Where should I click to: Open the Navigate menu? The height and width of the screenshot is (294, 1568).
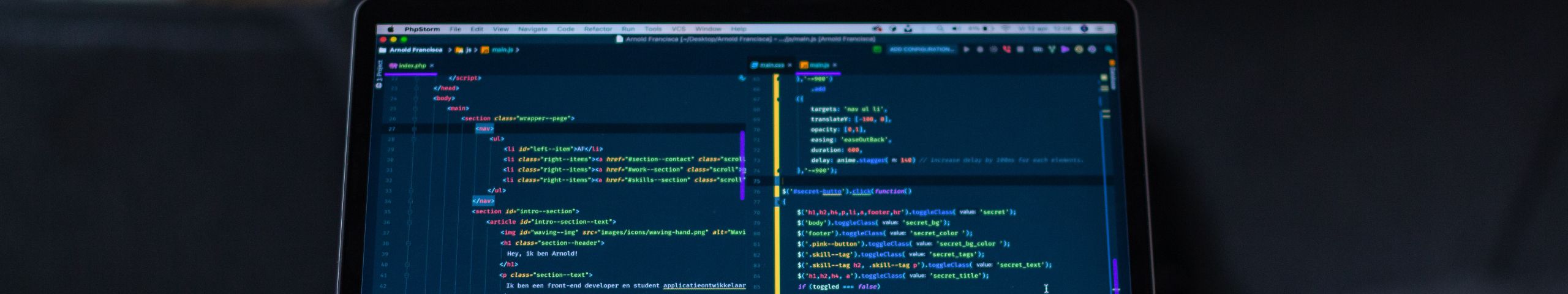point(532,29)
